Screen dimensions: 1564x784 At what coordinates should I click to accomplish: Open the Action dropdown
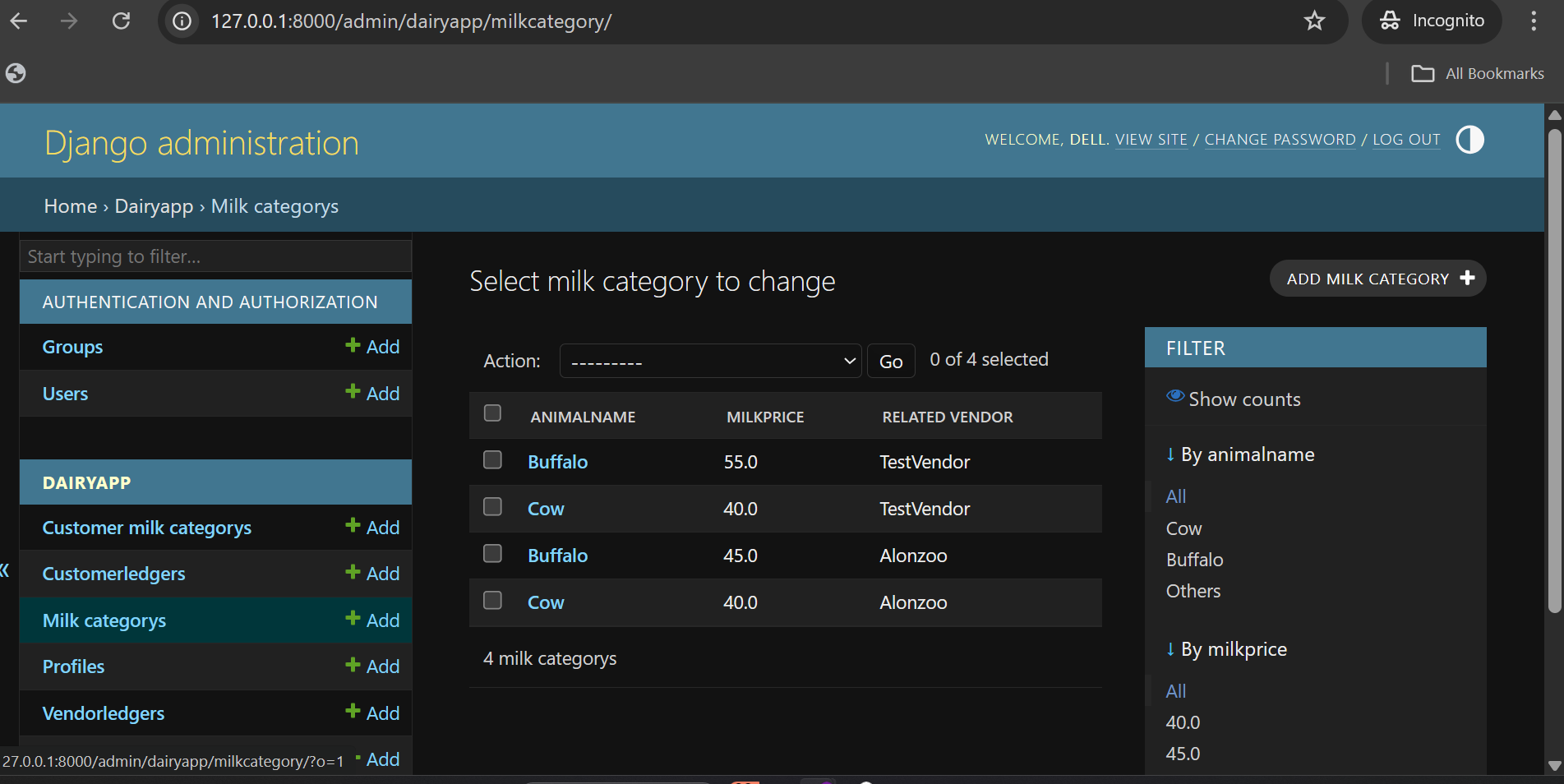(709, 360)
